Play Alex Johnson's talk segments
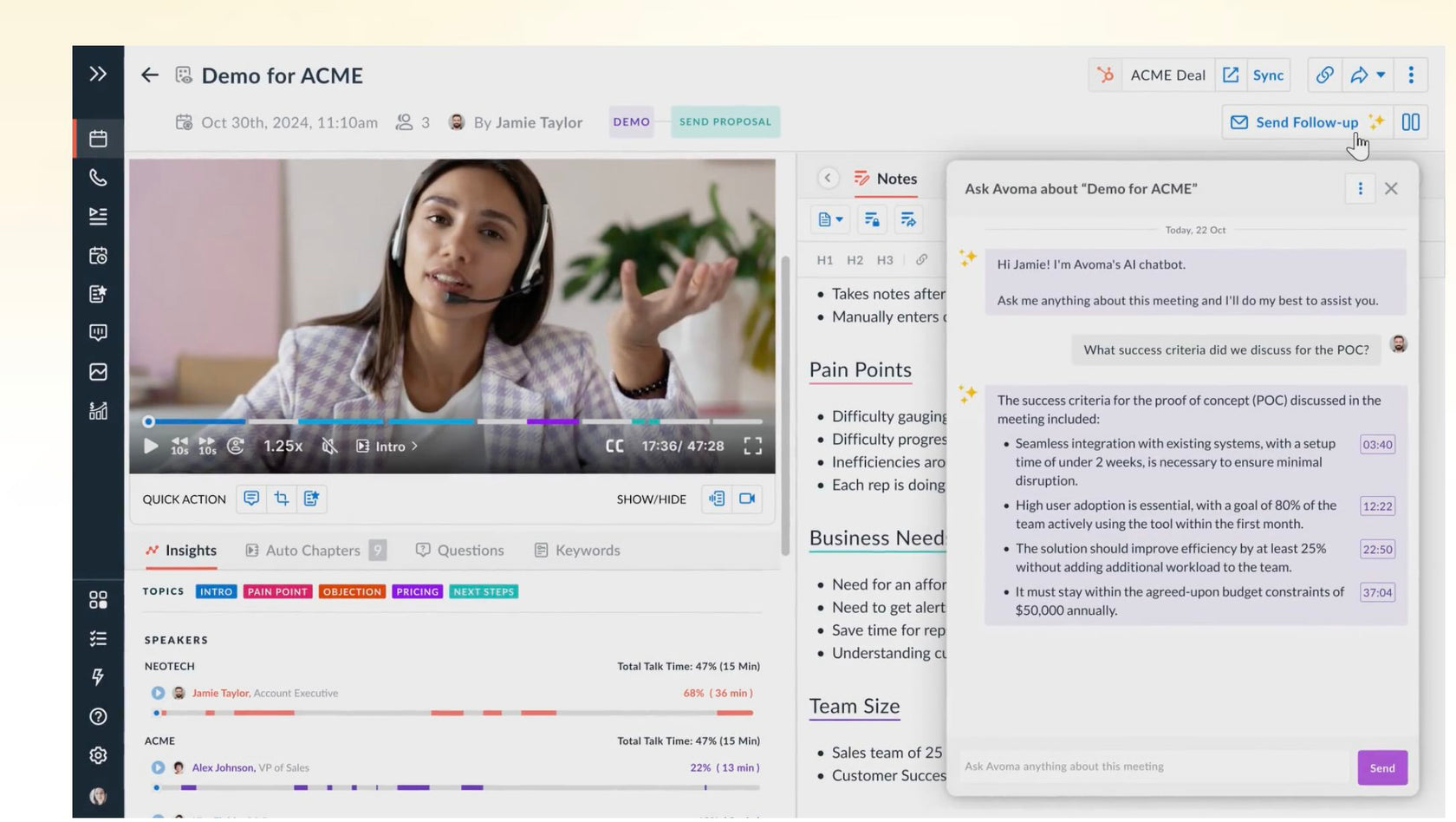 158,767
